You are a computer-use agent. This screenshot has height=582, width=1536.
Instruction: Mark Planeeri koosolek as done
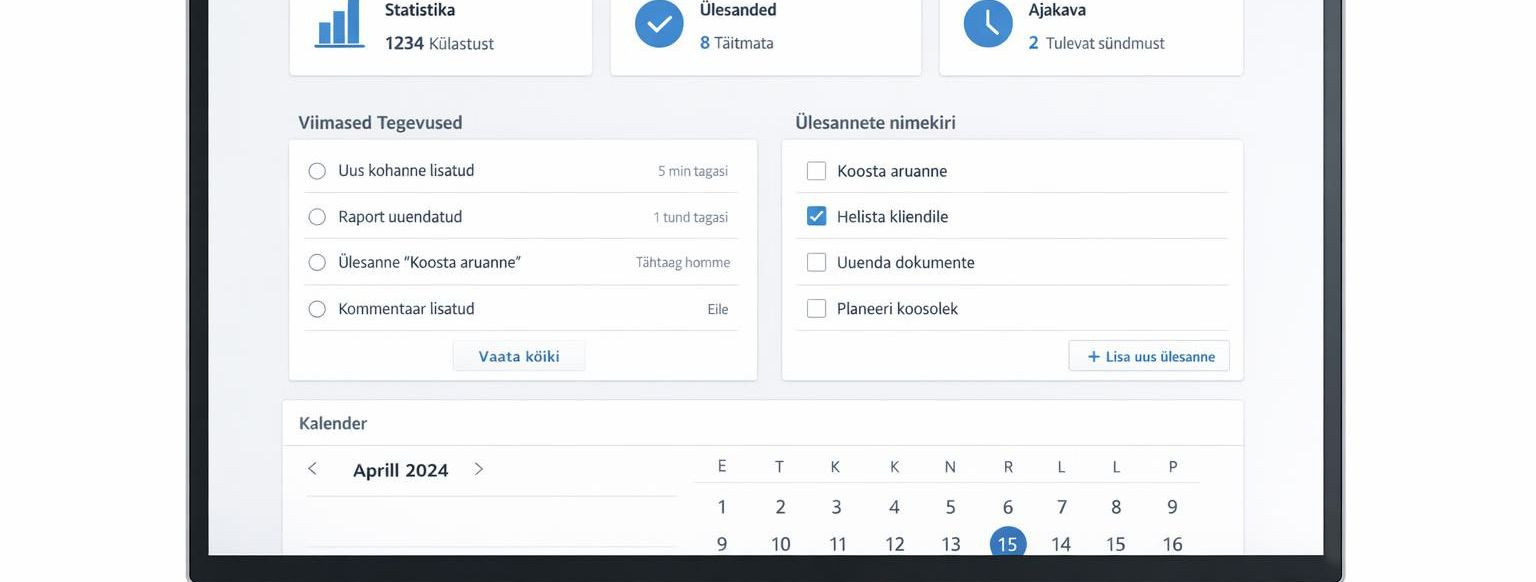pyautogui.click(x=816, y=308)
